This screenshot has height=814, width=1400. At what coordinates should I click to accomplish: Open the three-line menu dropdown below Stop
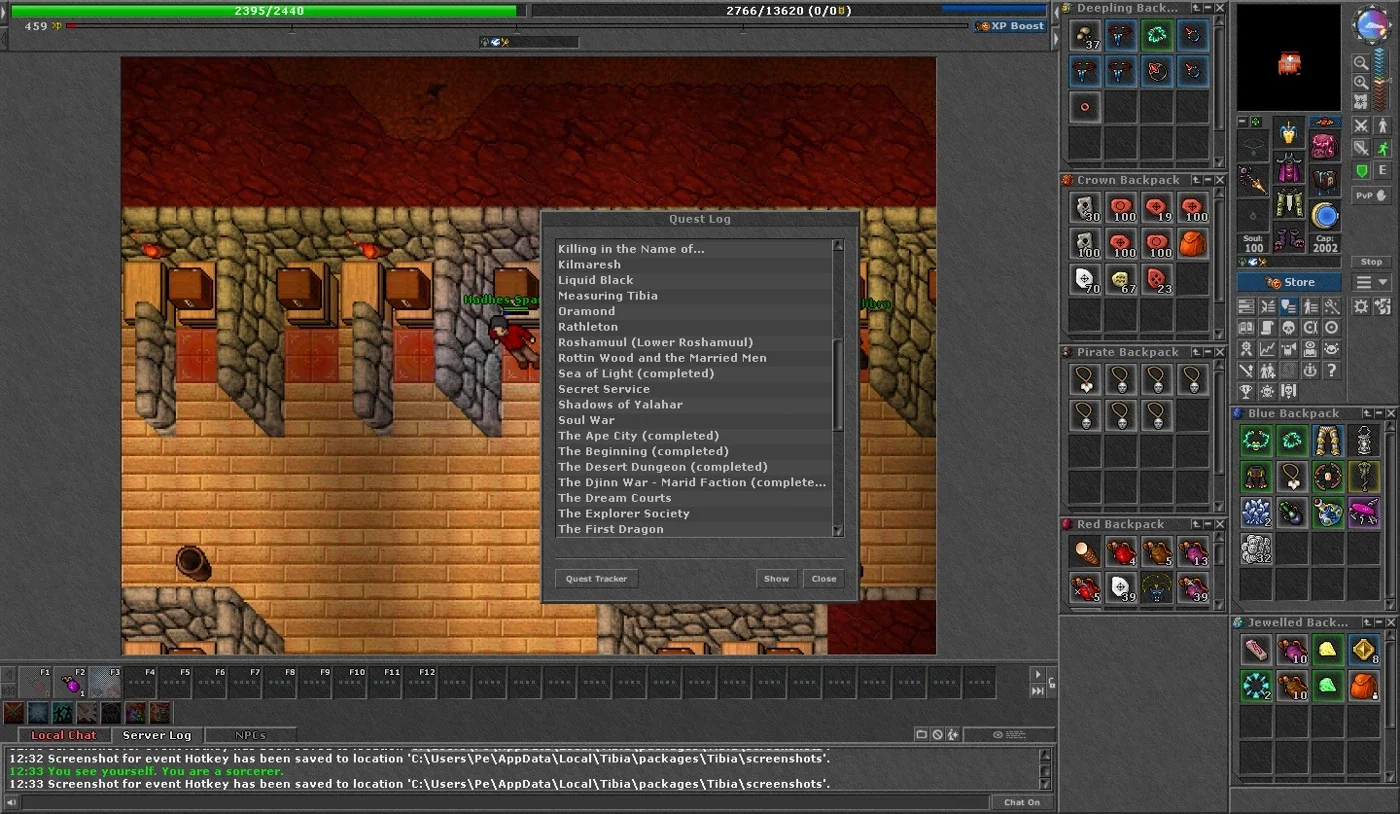pos(1371,282)
